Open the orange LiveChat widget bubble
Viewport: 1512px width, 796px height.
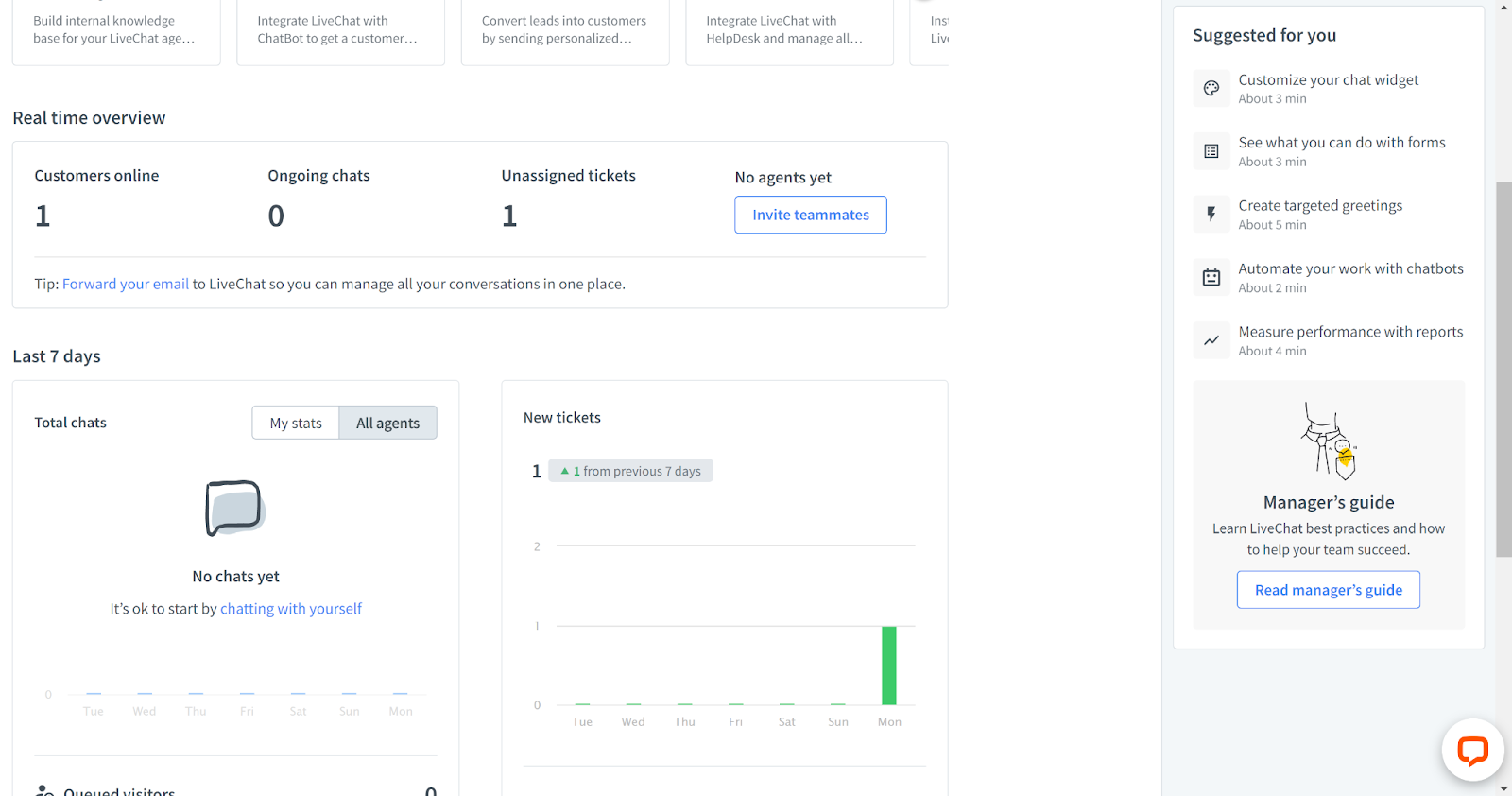1472,751
